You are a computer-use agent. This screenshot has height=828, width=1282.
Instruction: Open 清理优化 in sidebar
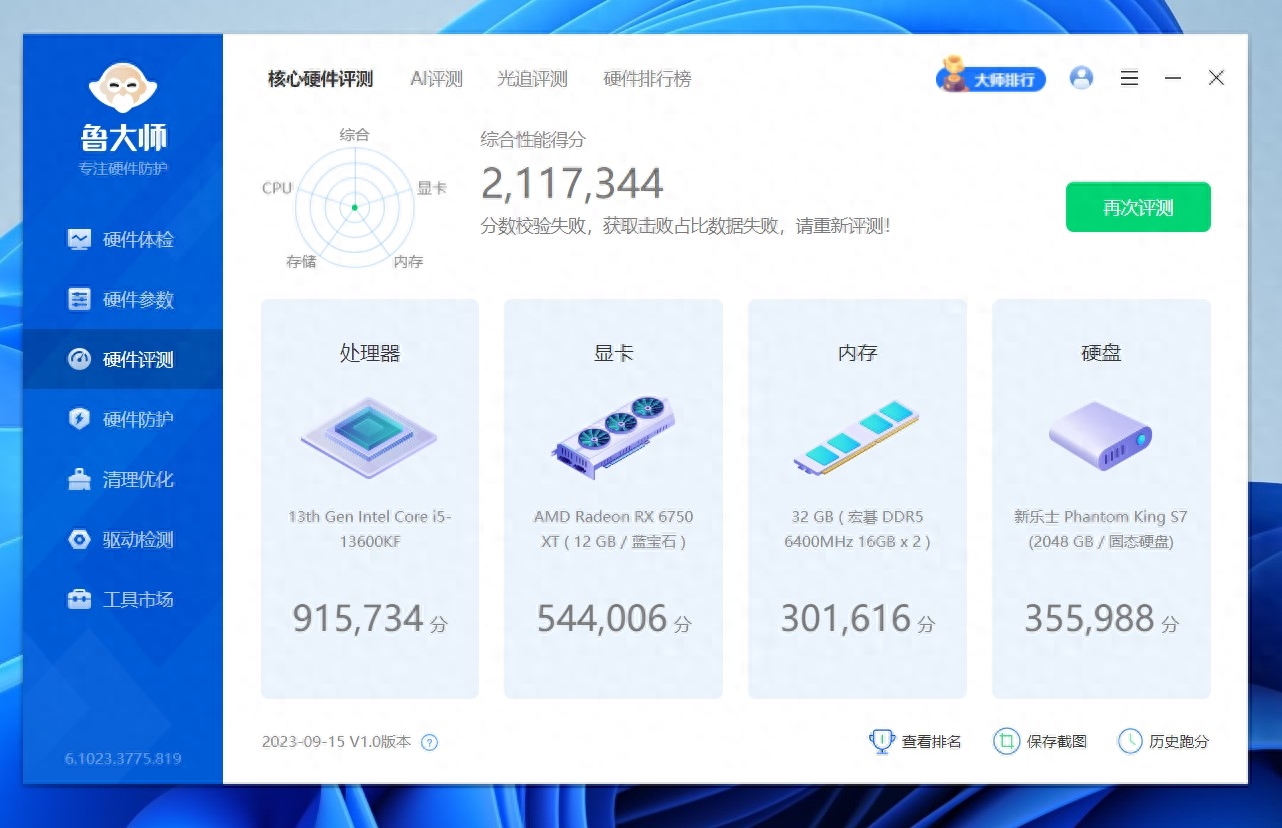click(122, 479)
